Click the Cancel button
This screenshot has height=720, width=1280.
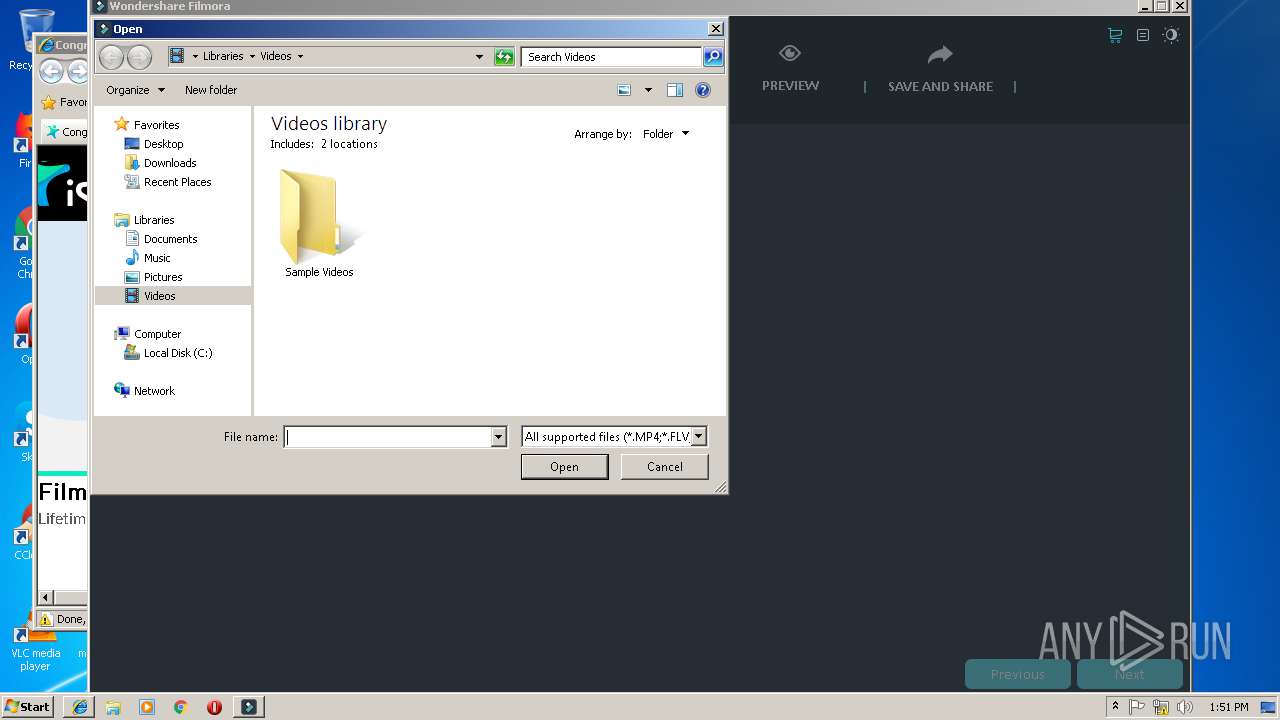(x=664, y=467)
